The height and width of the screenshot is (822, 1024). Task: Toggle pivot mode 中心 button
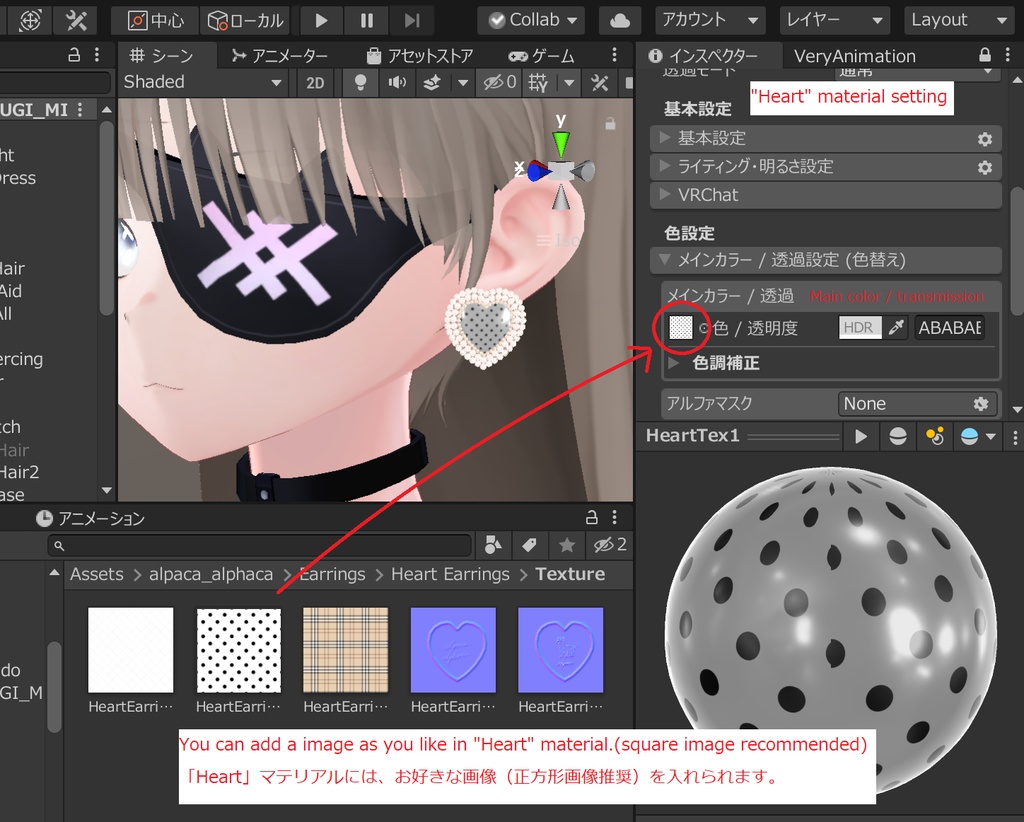click(x=155, y=21)
